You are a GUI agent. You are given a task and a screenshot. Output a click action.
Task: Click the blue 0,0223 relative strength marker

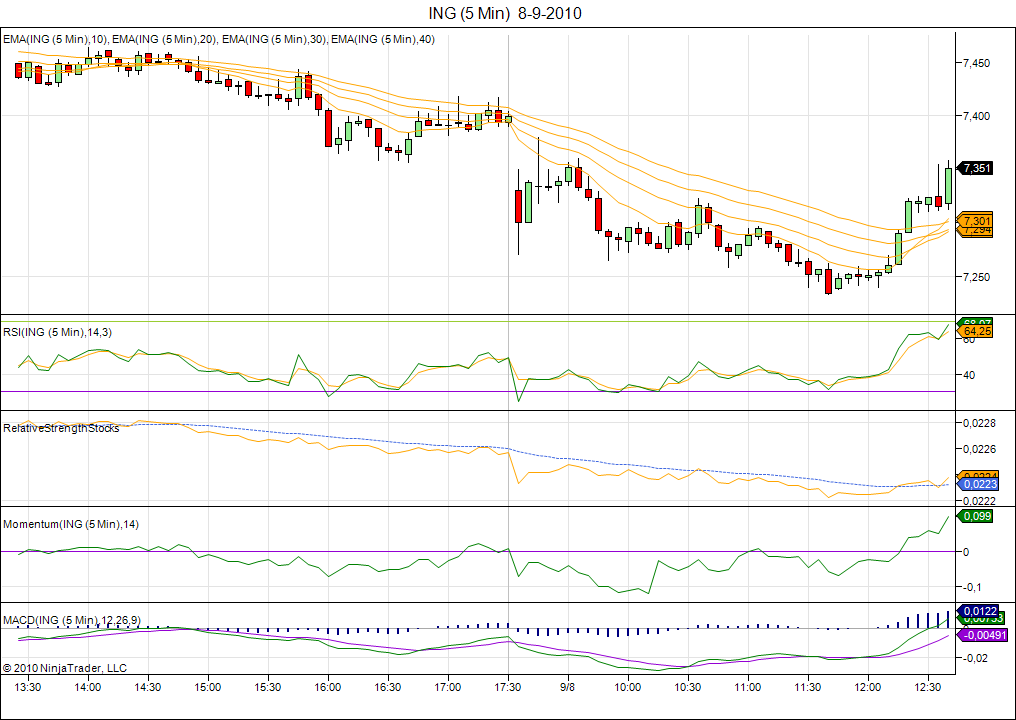click(978, 485)
